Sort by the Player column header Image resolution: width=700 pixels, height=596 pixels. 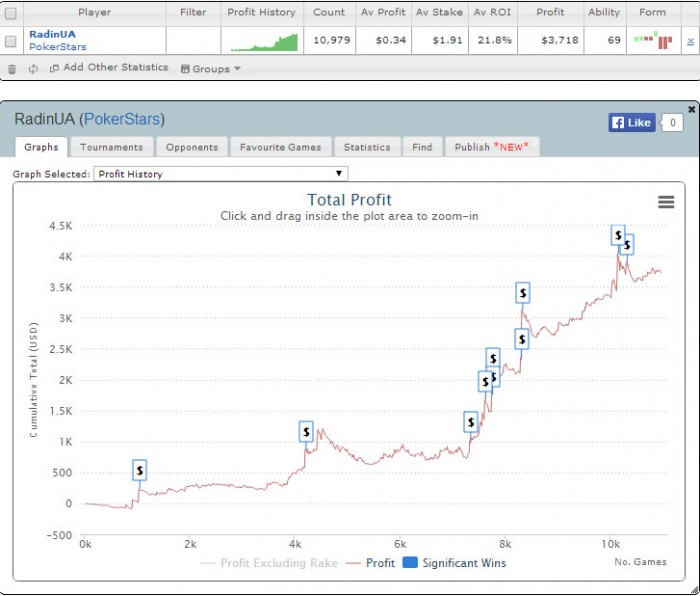(x=94, y=13)
